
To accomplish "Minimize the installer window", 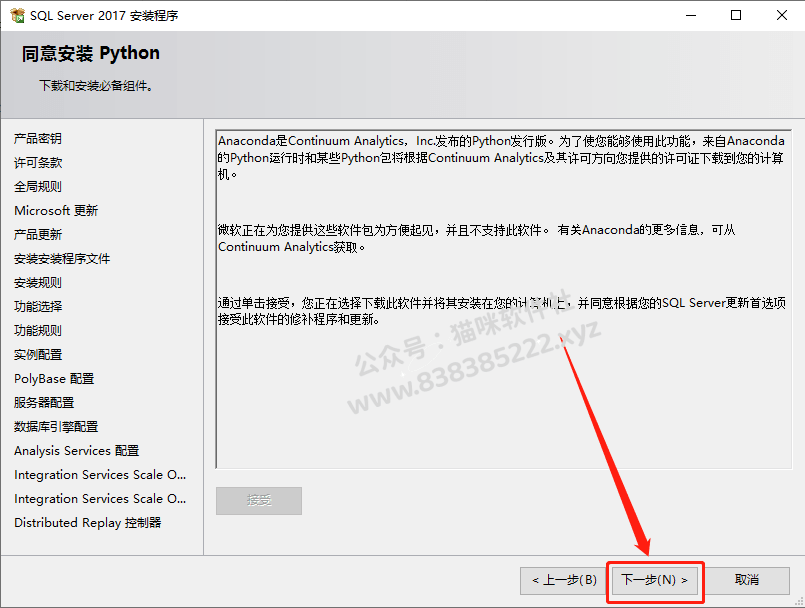I will [691, 15].
